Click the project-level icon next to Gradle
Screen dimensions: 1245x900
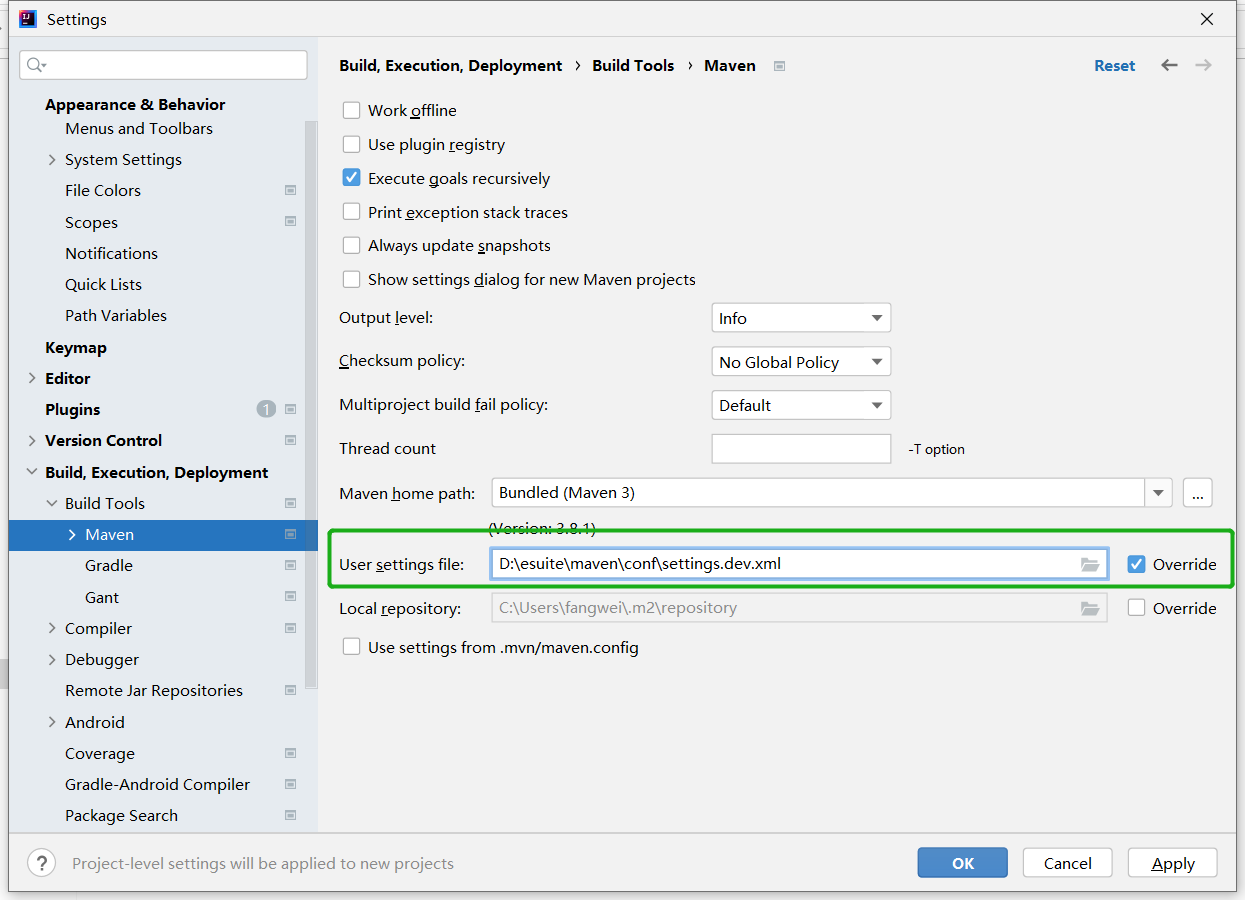point(290,565)
